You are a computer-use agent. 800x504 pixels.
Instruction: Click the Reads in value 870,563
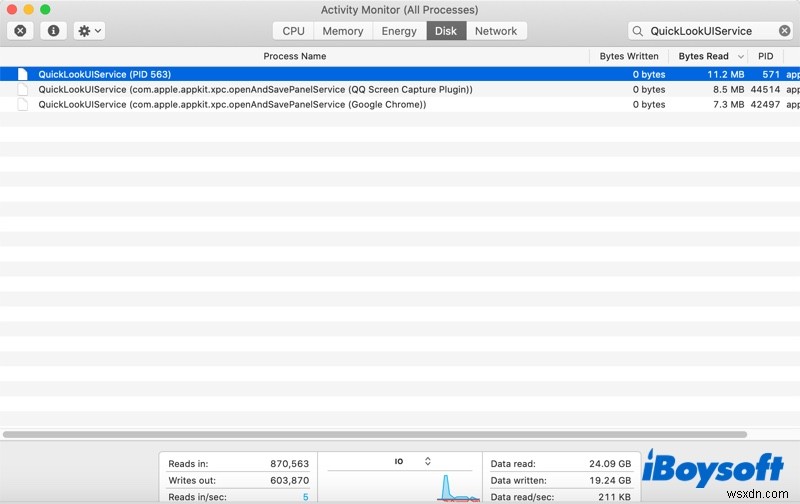coord(289,464)
